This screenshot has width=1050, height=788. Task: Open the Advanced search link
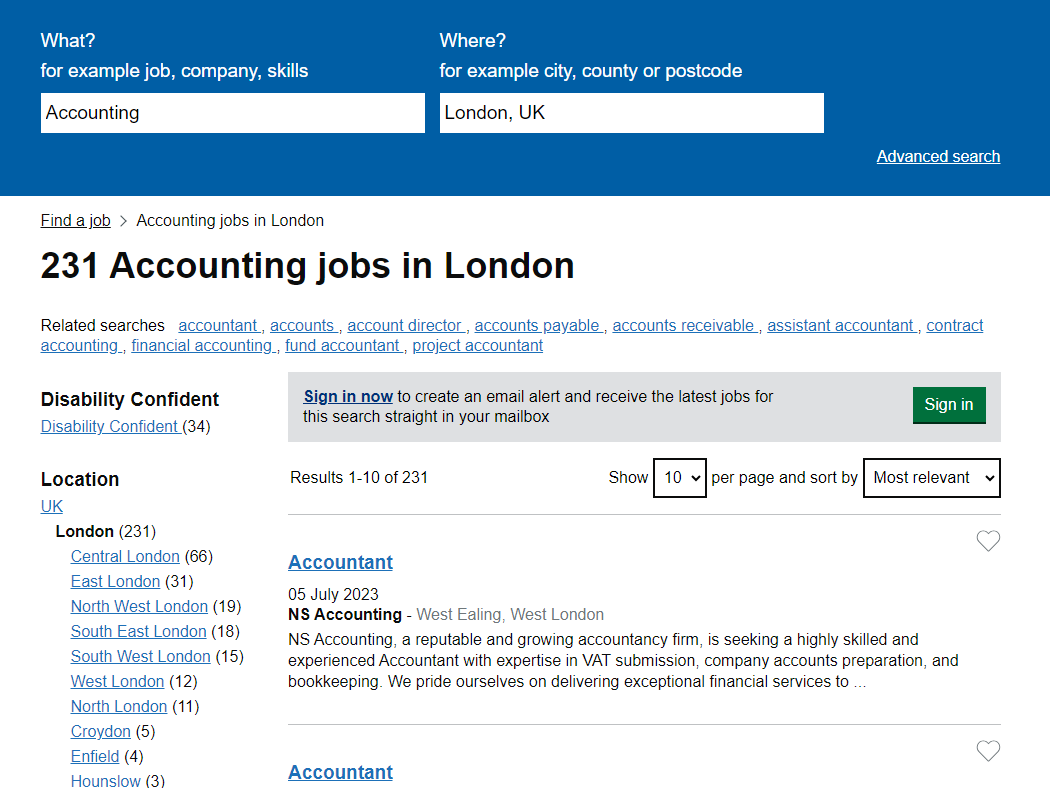938,156
